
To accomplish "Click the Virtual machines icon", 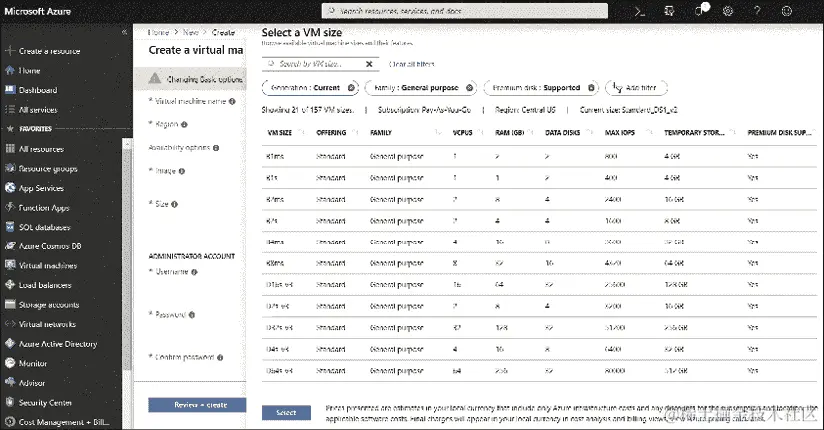I will (9, 265).
